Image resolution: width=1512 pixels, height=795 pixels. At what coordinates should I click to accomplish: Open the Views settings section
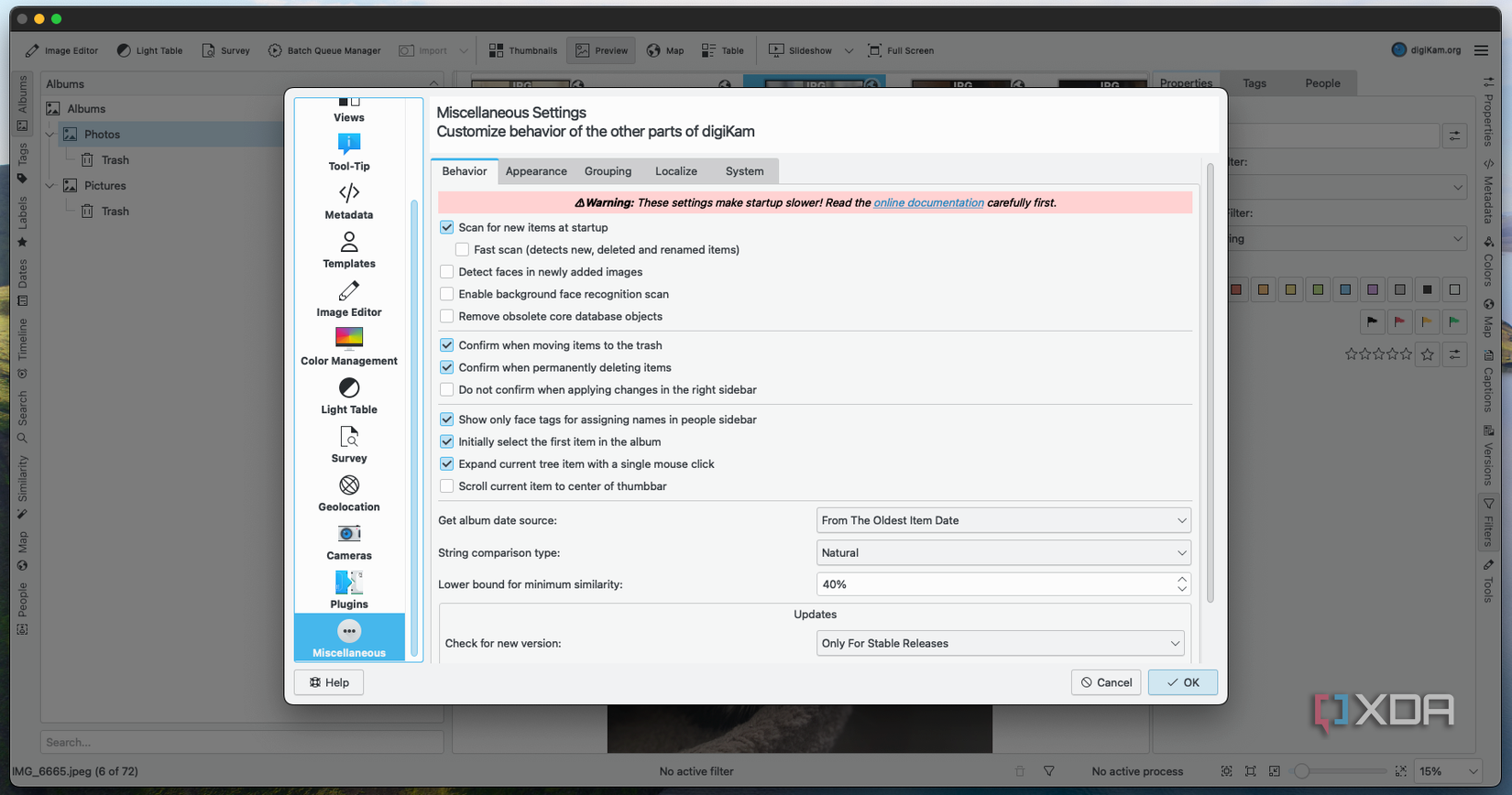pos(349,111)
